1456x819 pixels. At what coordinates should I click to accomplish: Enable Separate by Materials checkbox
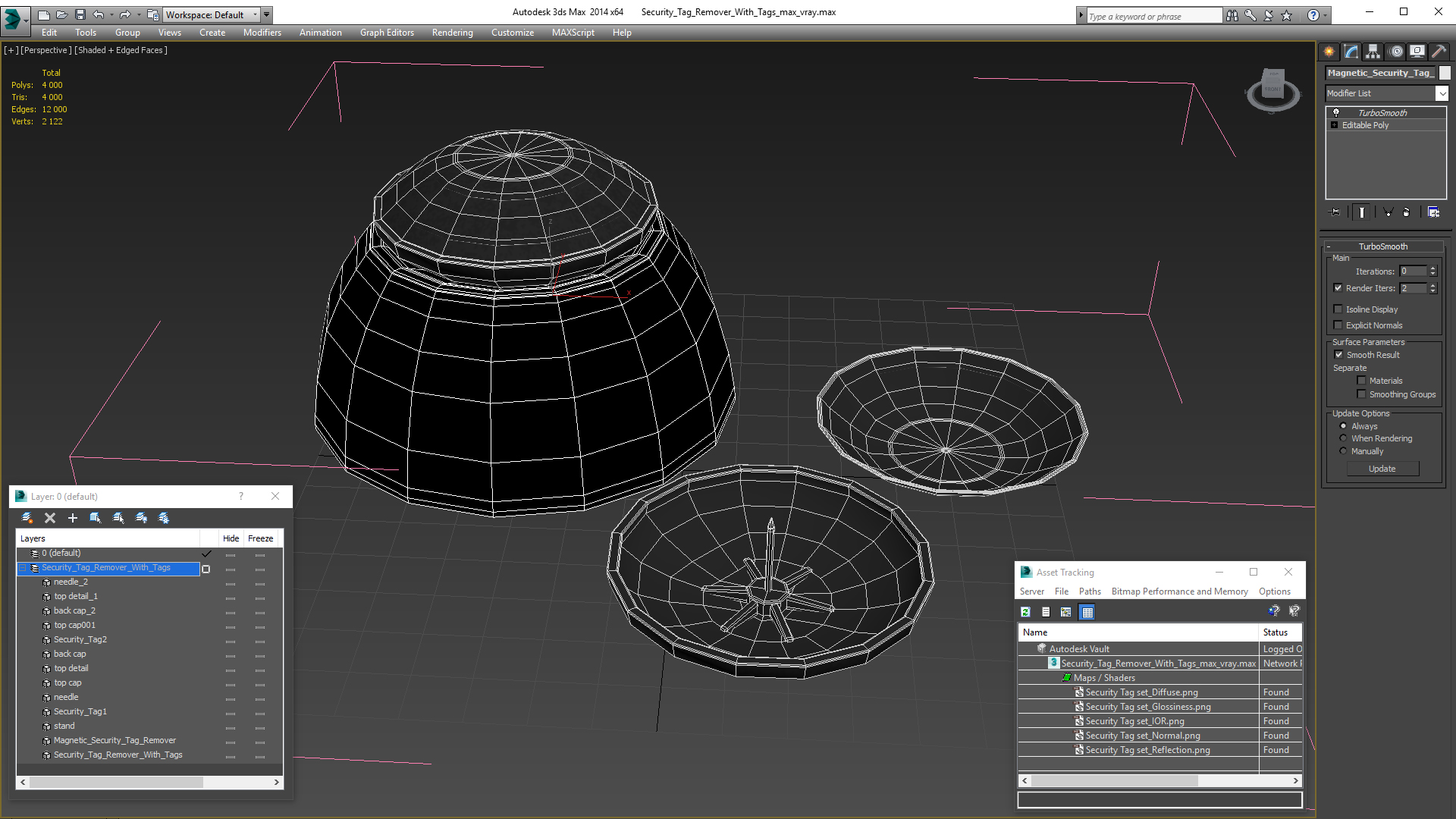(1361, 381)
